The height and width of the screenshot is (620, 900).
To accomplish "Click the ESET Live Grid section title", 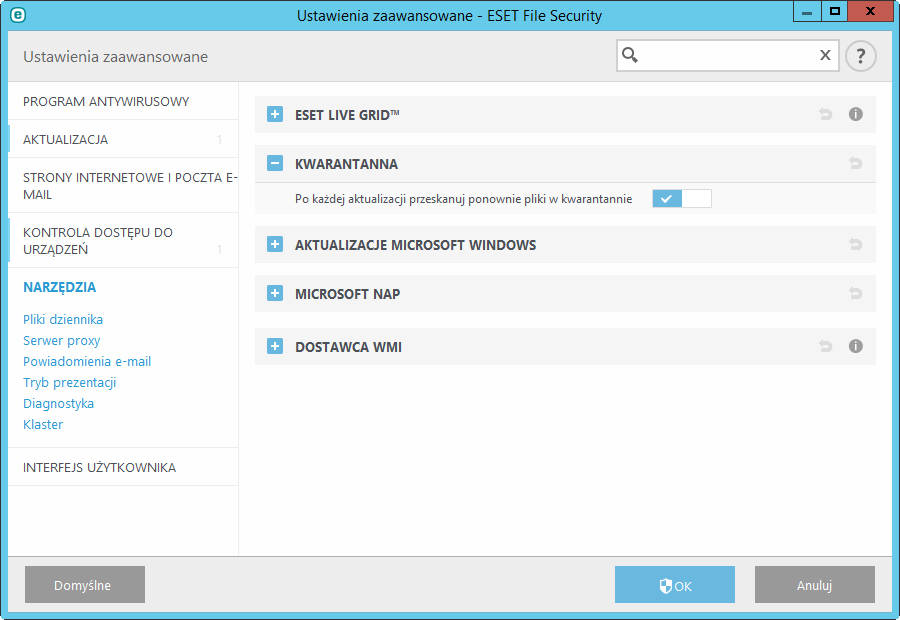I will coord(347,115).
